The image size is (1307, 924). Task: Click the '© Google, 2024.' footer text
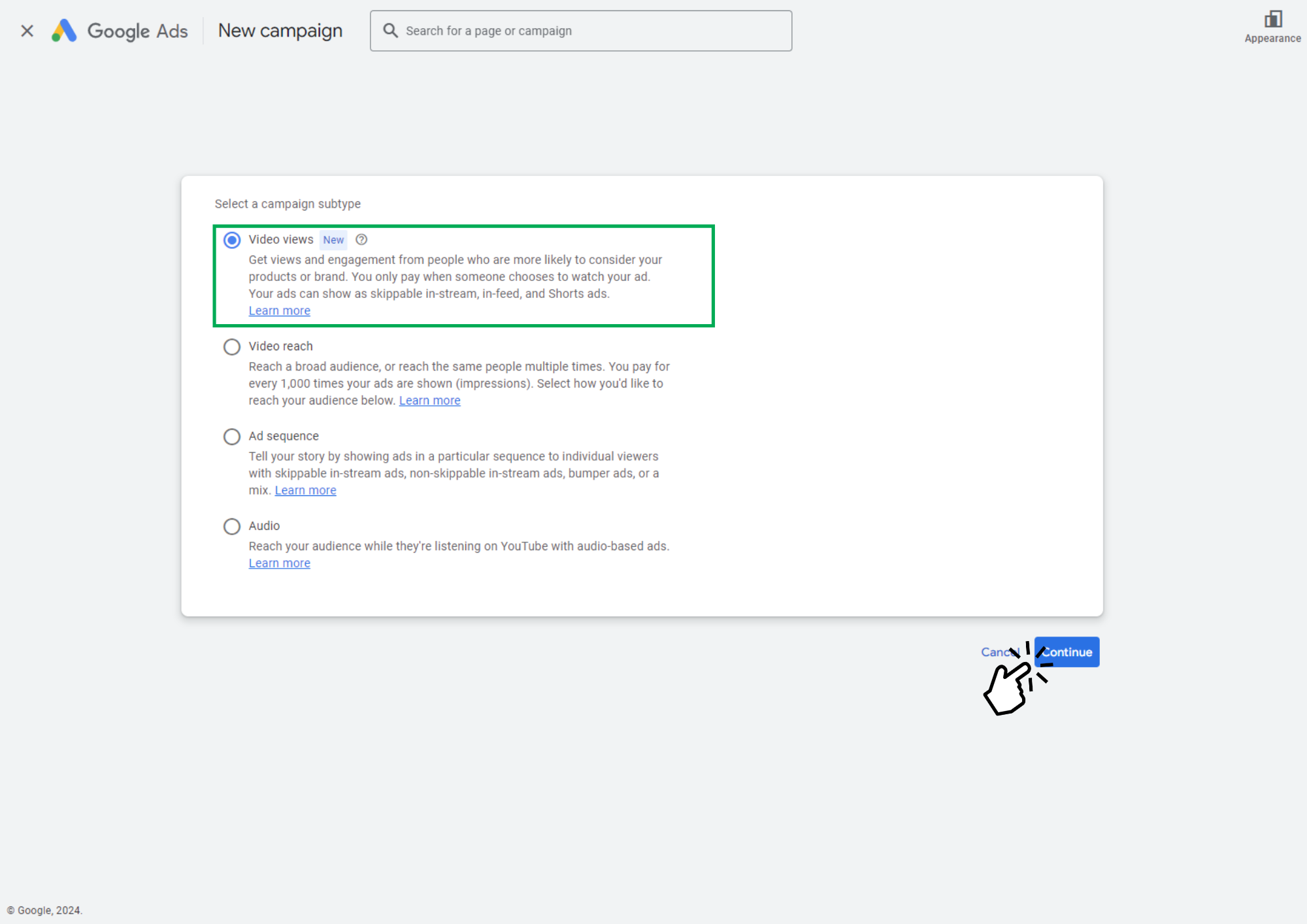click(x=44, y=910)
